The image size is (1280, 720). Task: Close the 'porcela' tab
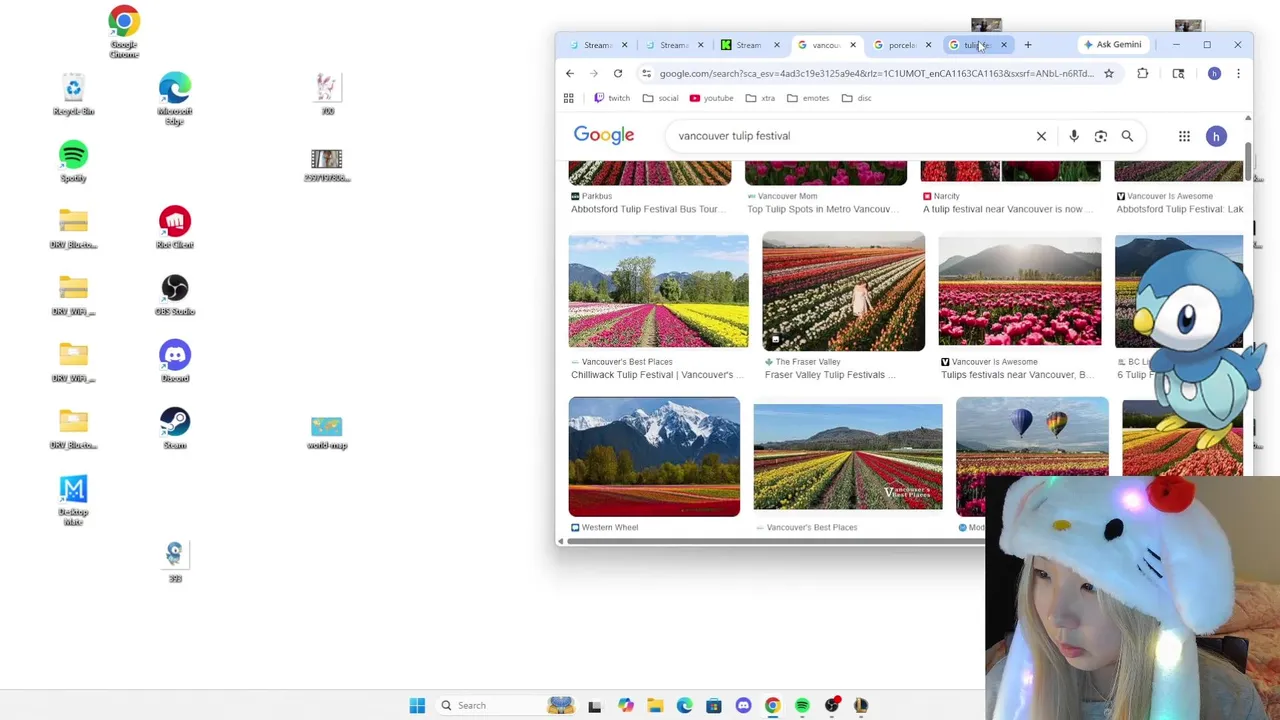click(928, 45)
